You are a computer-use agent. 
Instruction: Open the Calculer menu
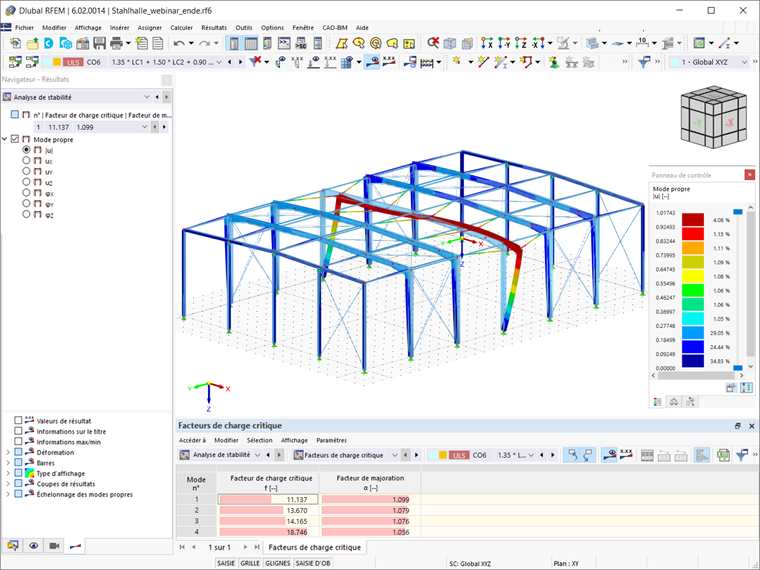click(x=181, y=28)
